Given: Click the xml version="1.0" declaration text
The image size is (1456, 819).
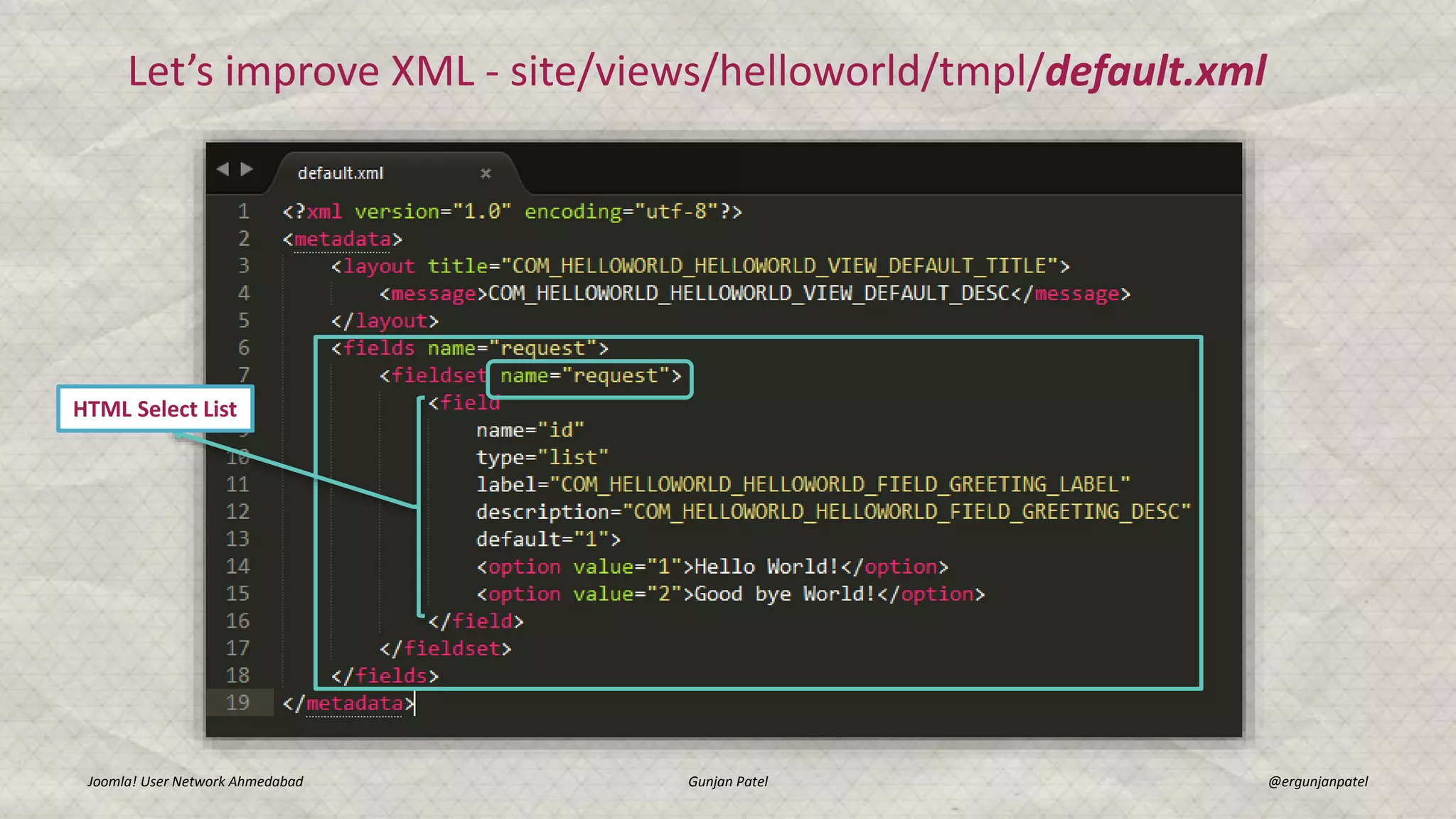Looking at the screenshot, I should (397, 212).
